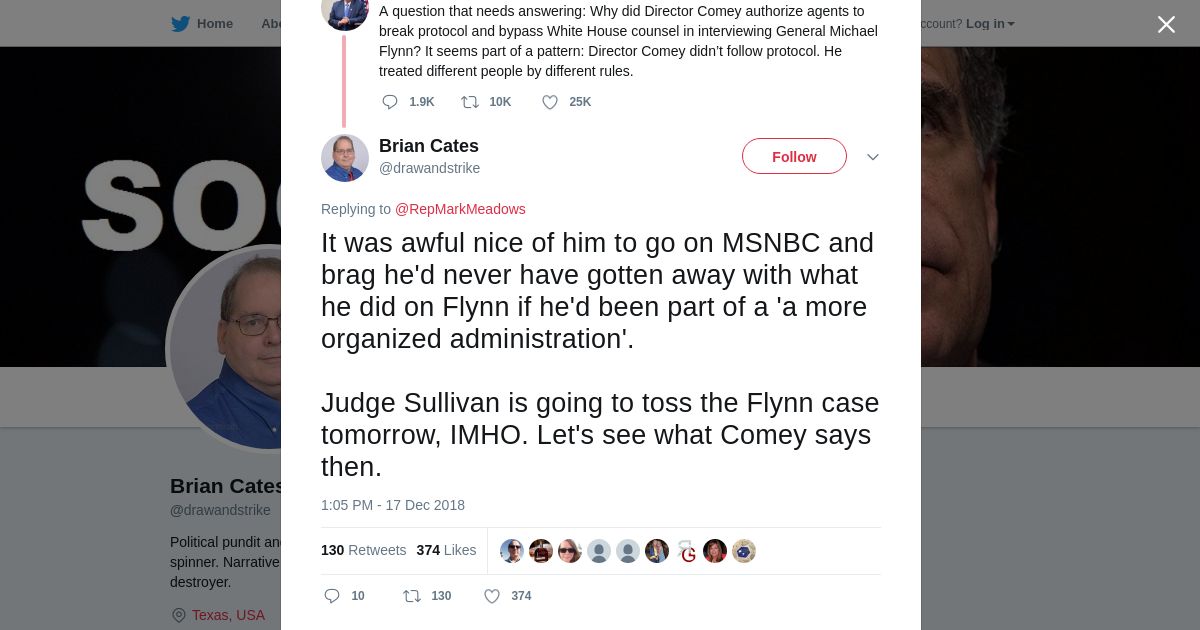
Task: Like the parent tweet with 25K likes
Action: pos(550,102)
